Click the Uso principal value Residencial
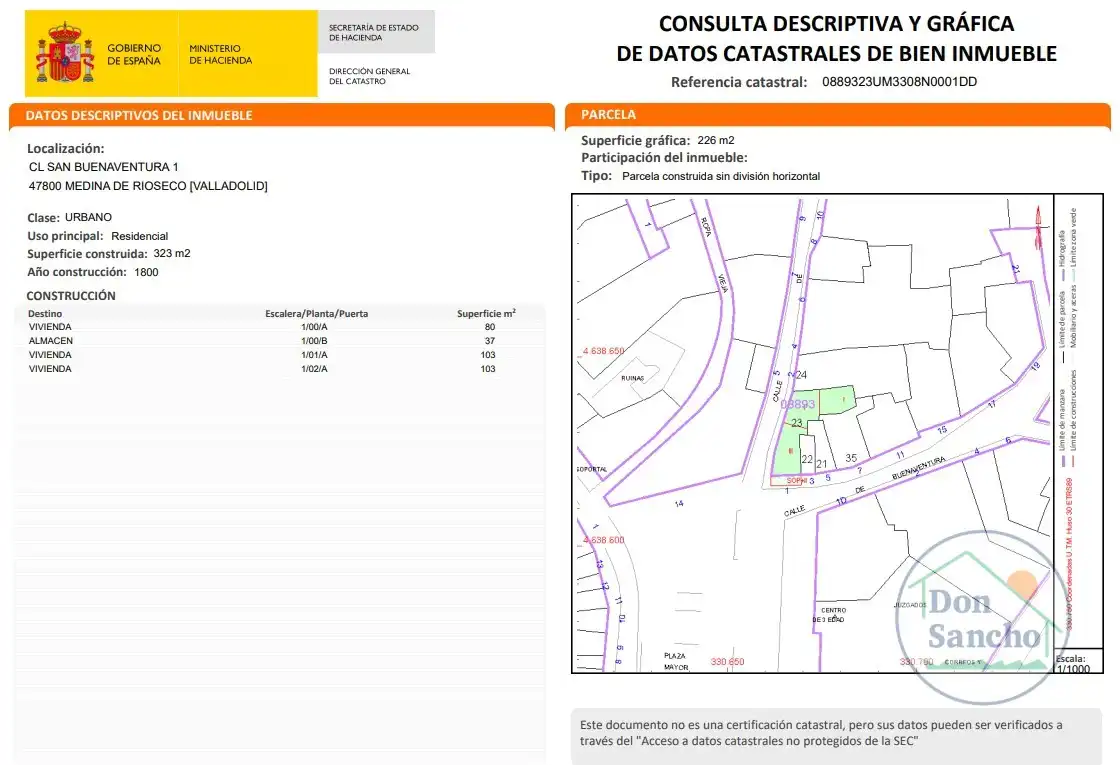Viewport: 1120px width, 765px height. click(x=139, y=236)
